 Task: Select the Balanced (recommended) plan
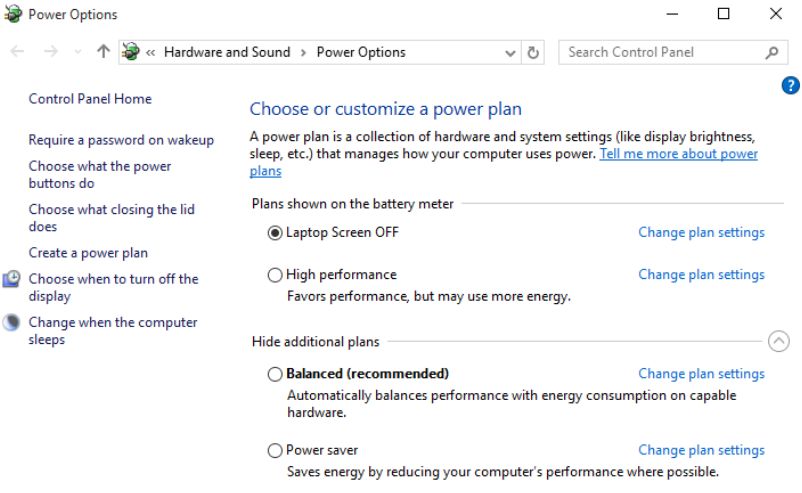click(275, 374)
